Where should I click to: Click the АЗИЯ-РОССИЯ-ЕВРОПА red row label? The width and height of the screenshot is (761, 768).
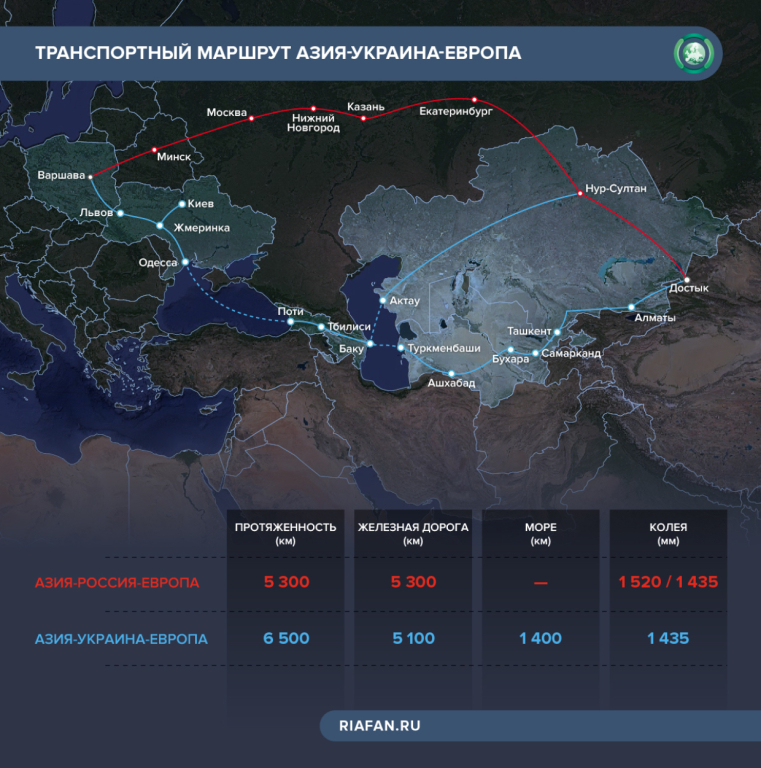coord(117,582)
